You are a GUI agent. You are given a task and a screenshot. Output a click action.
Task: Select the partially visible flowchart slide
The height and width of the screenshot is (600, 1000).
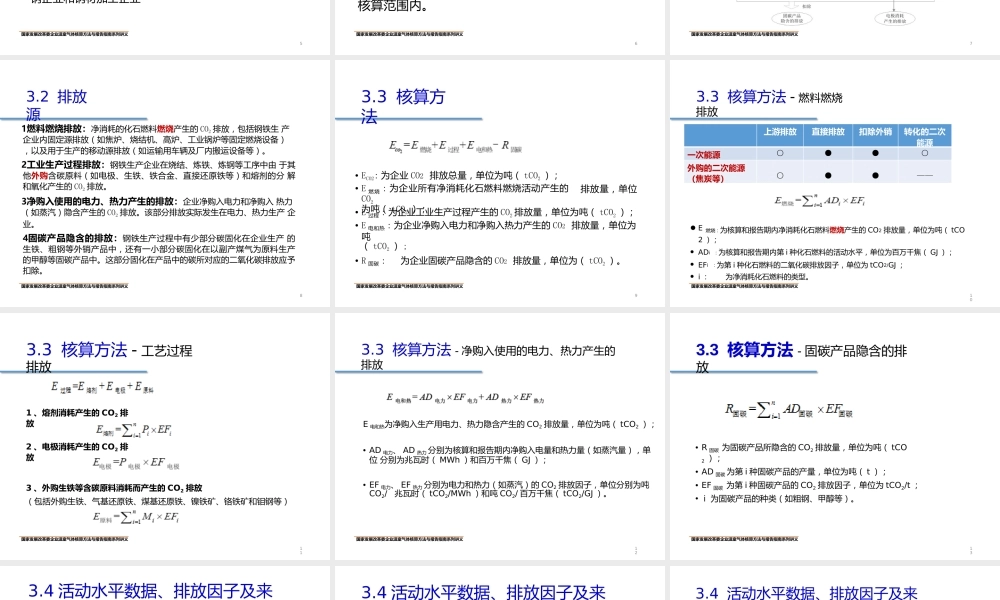[x=835, y=27]
